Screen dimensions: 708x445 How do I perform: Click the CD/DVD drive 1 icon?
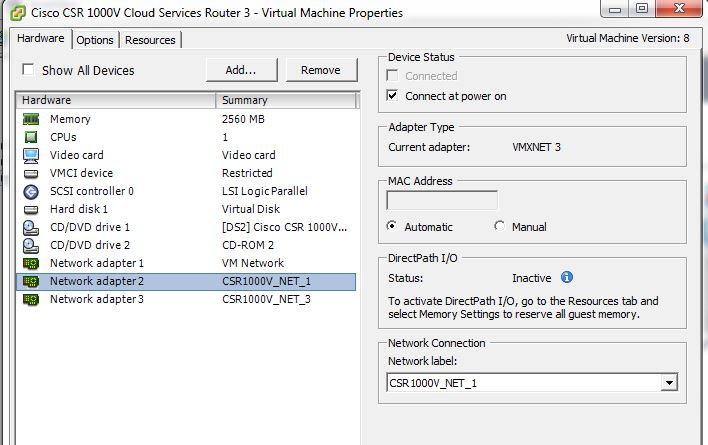pyautogui.click(x=31, y=227)
